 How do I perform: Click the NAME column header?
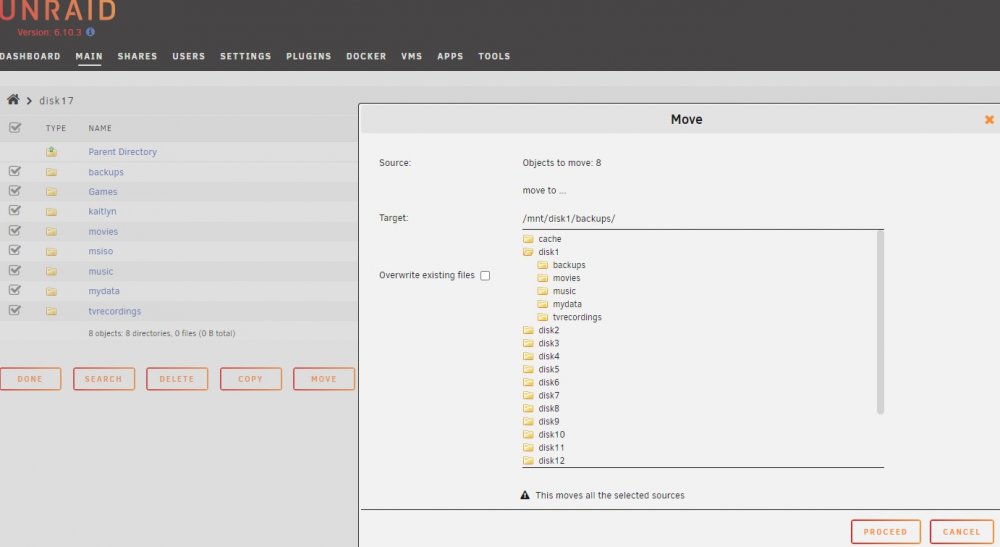[100, 128]
